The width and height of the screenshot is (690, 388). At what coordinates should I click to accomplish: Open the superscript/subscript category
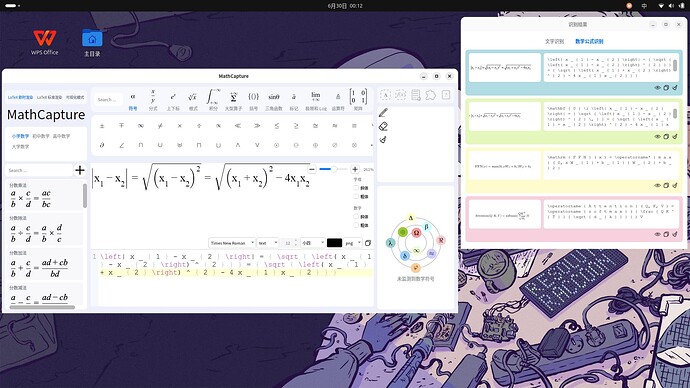tap(173, 101)
